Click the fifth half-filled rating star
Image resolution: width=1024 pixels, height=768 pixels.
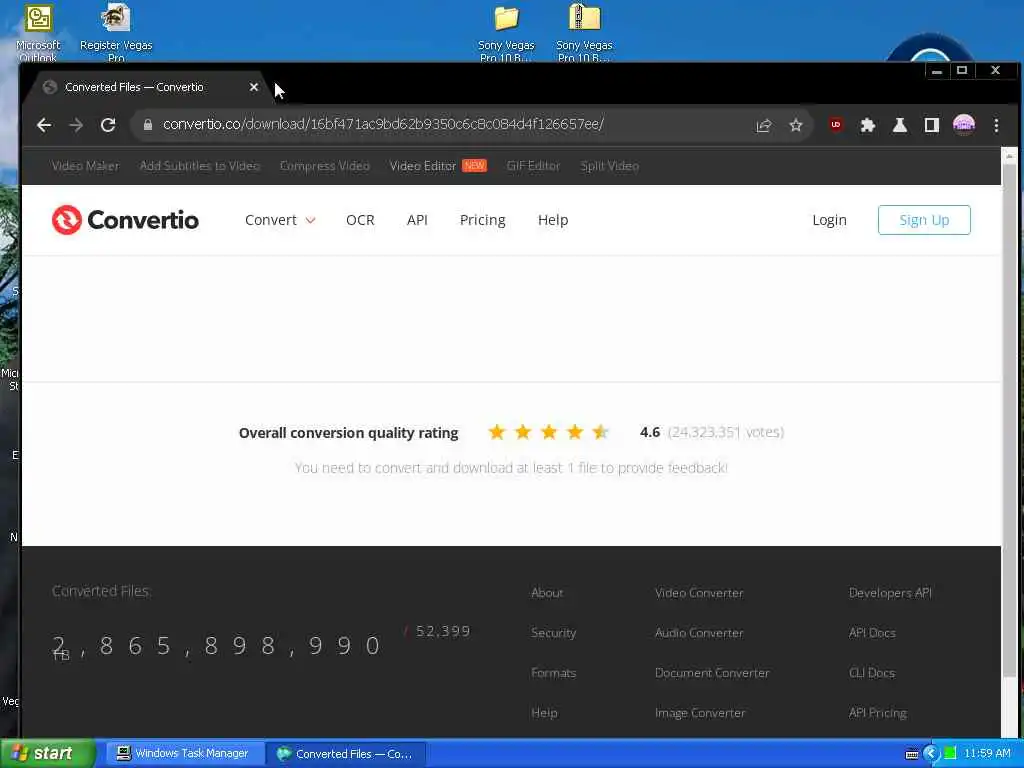tap(600, 432)
